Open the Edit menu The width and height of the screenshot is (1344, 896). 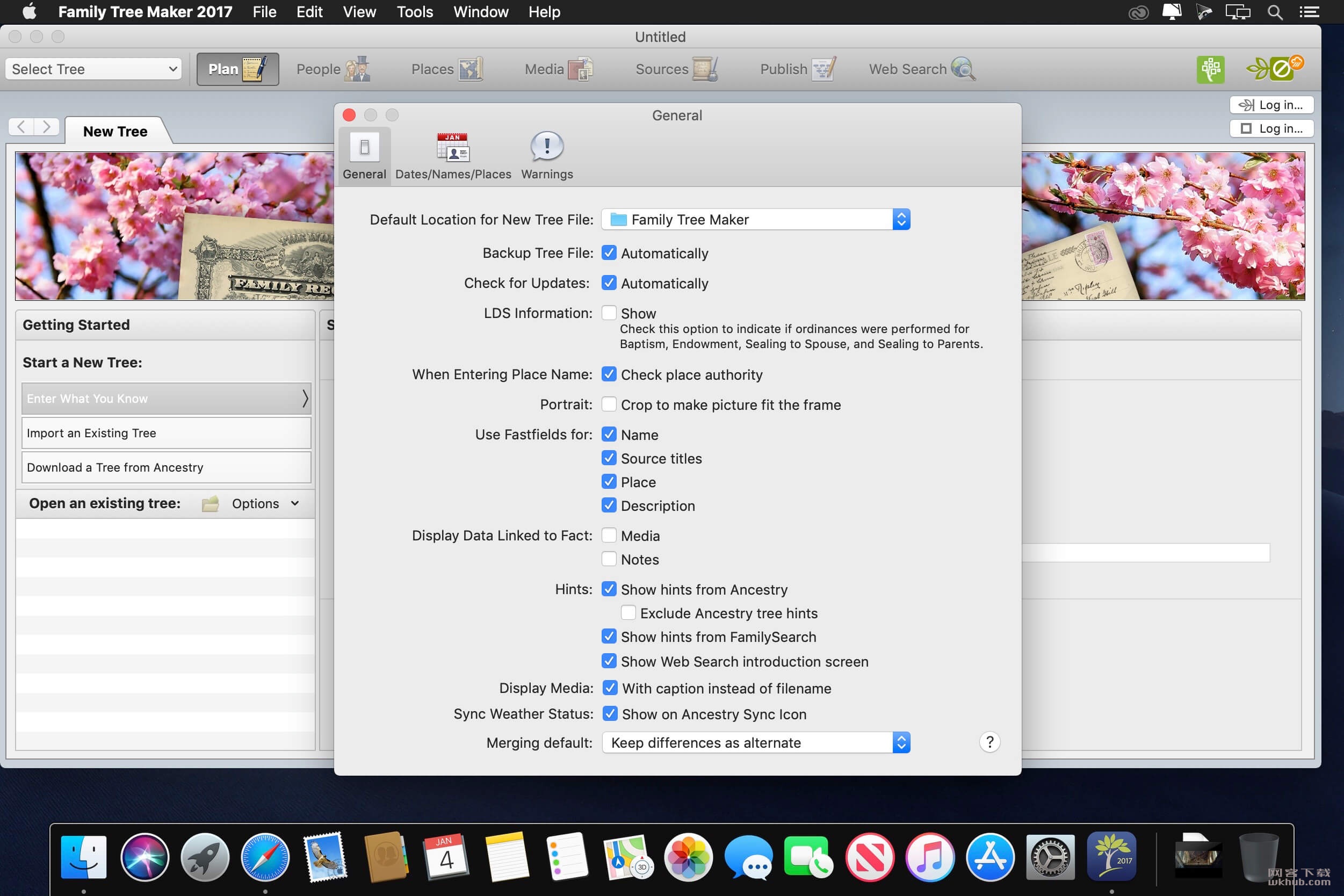click(310, 12)
